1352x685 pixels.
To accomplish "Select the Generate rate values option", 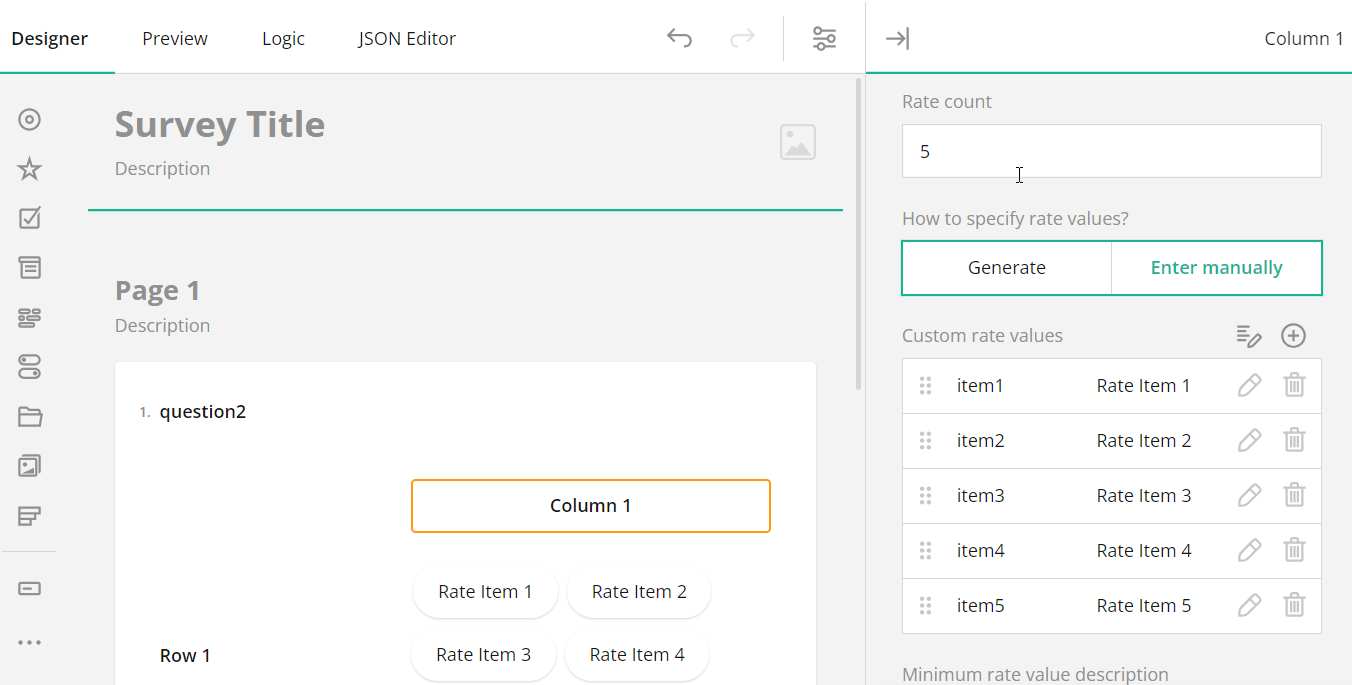I will [x=1006, y=267].
